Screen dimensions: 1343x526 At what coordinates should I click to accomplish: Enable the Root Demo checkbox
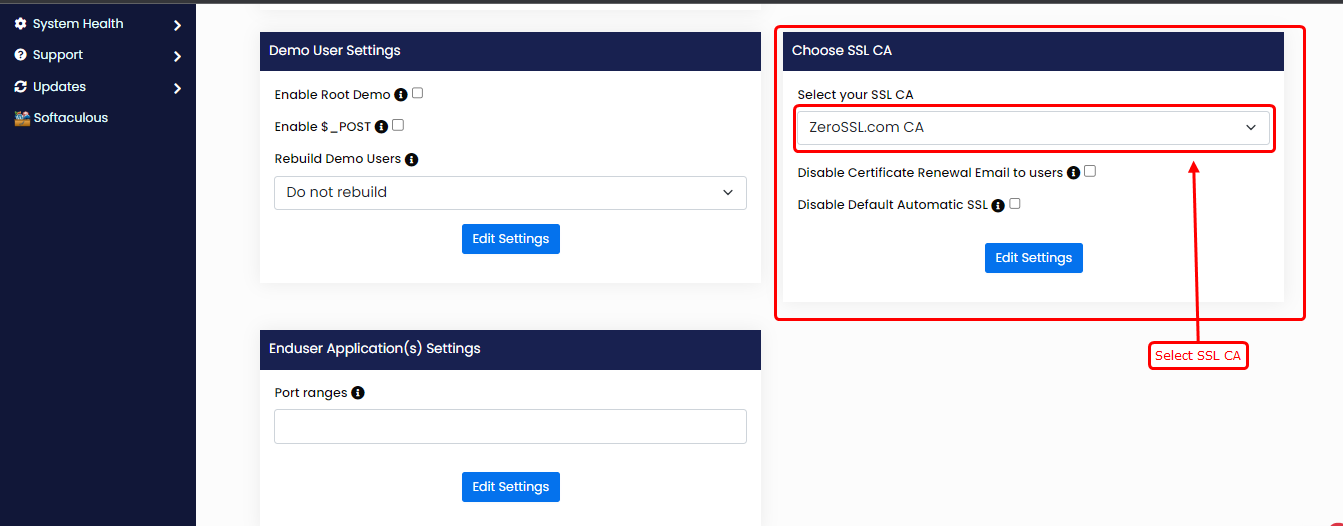418,93
